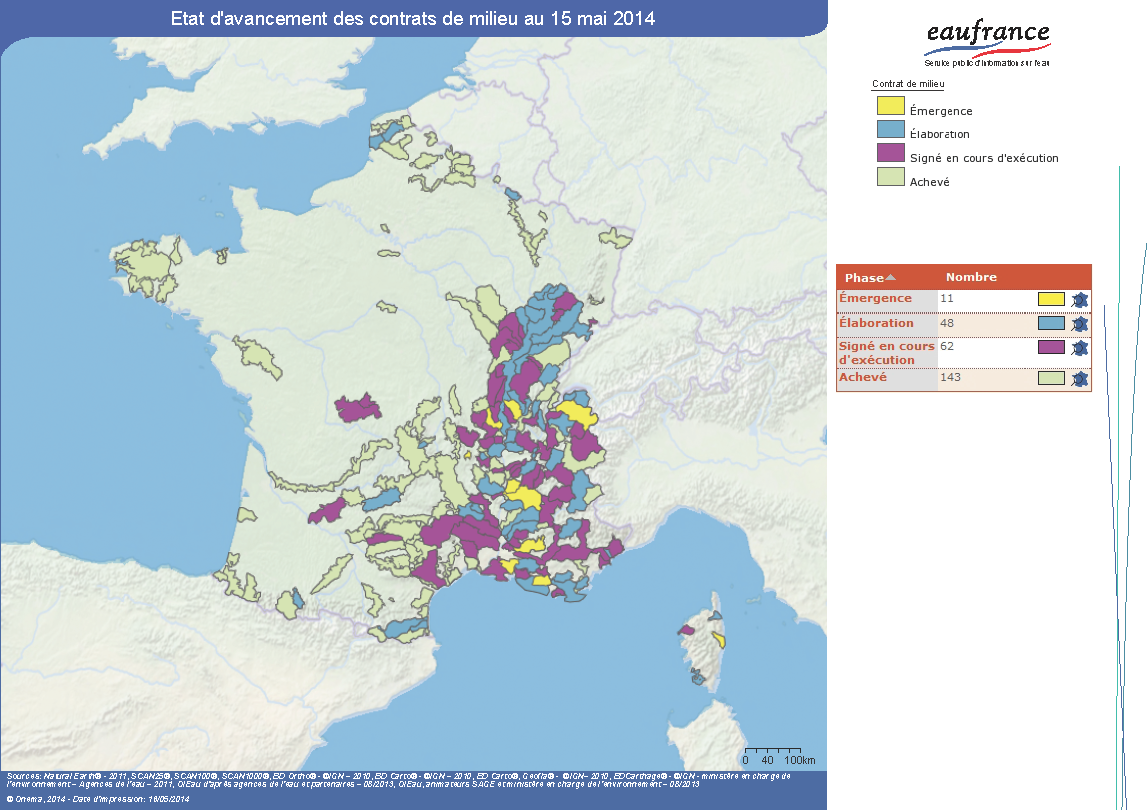
Task: Select the blue Élaboration legend swatch
Action: tap(891, 130)
